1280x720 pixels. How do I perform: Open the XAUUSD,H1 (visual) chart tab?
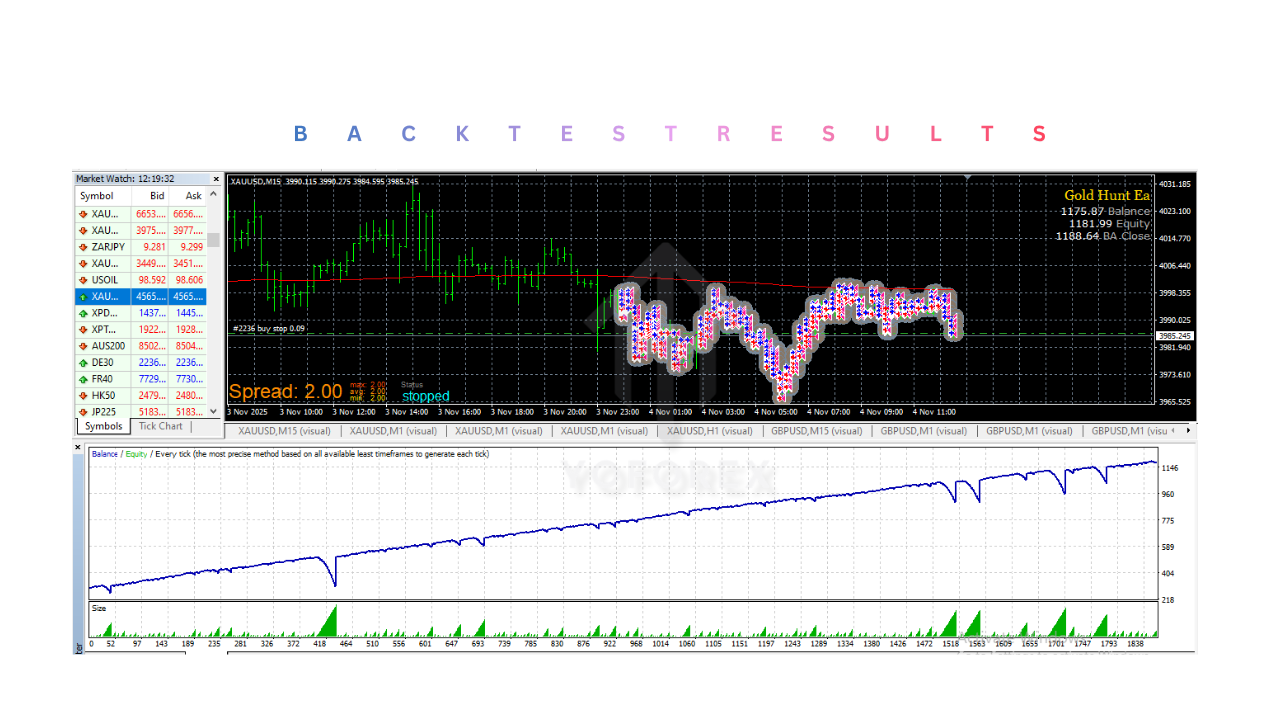[x=709, y=430]
